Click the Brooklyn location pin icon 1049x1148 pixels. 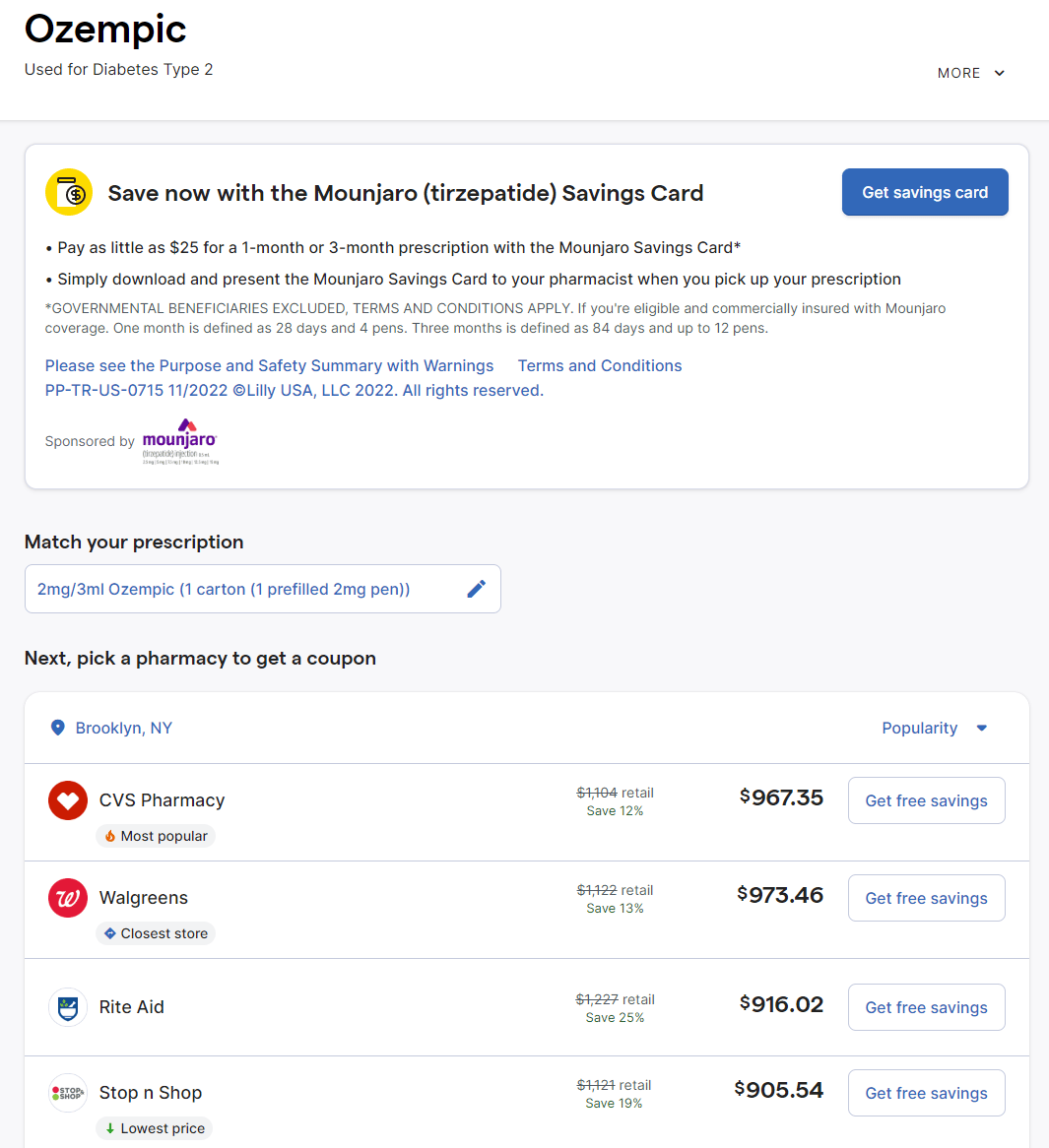[58, 728]
